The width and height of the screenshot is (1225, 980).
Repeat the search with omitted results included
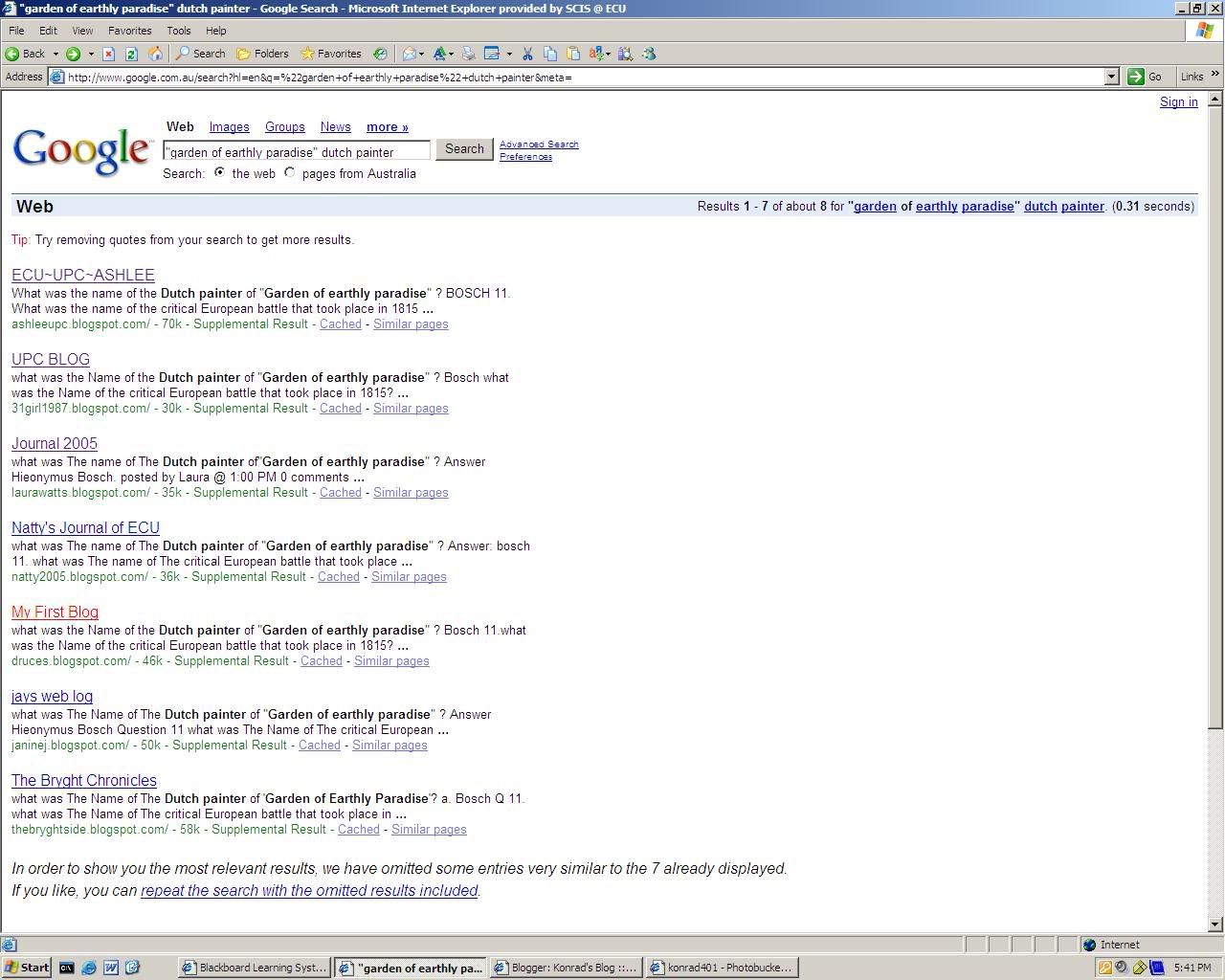click(x=309, y=891)
